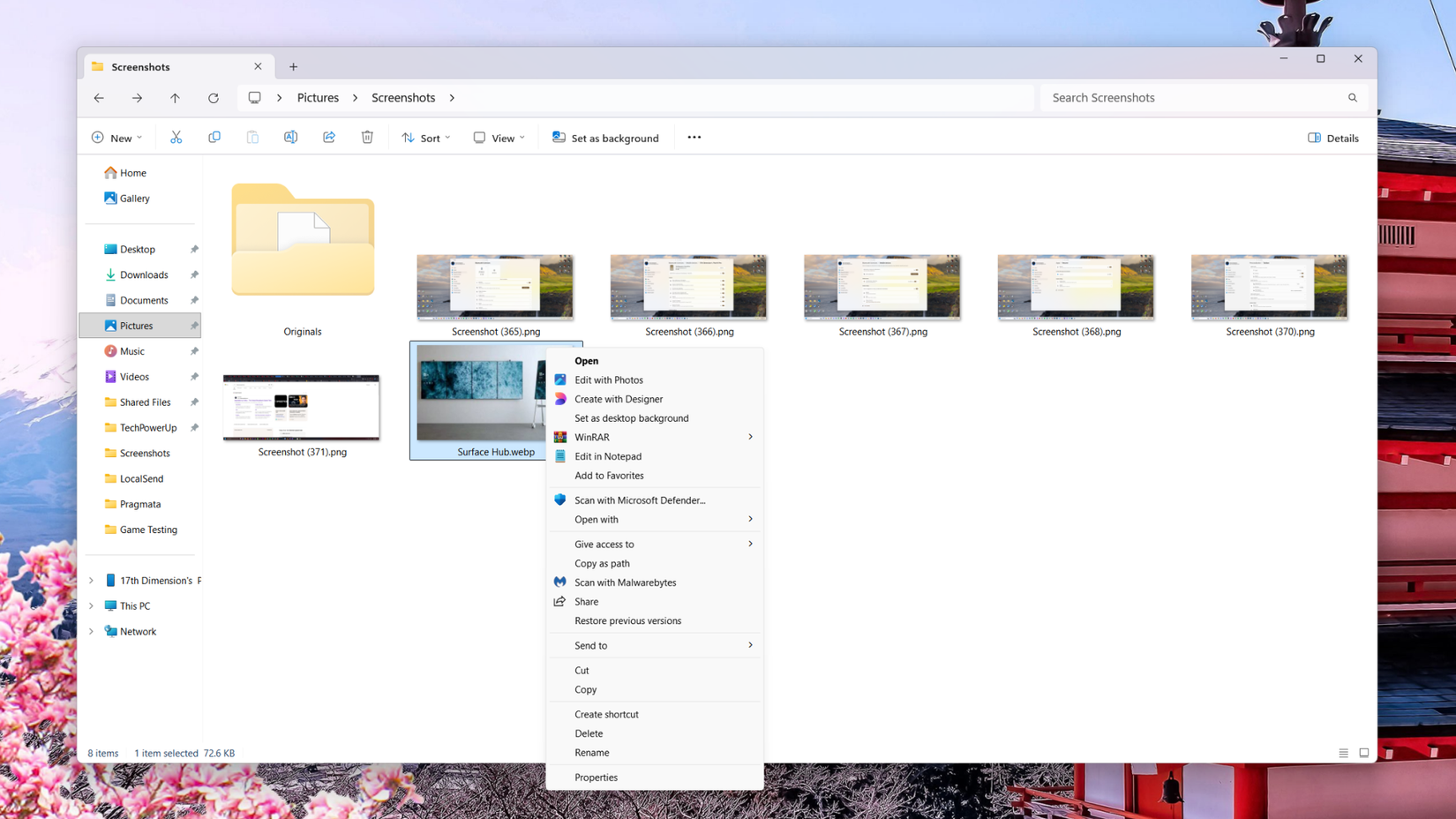Open Gallery from the sidebar
Viewport: 1456px width, 819px height.
(x=133, y=198)
